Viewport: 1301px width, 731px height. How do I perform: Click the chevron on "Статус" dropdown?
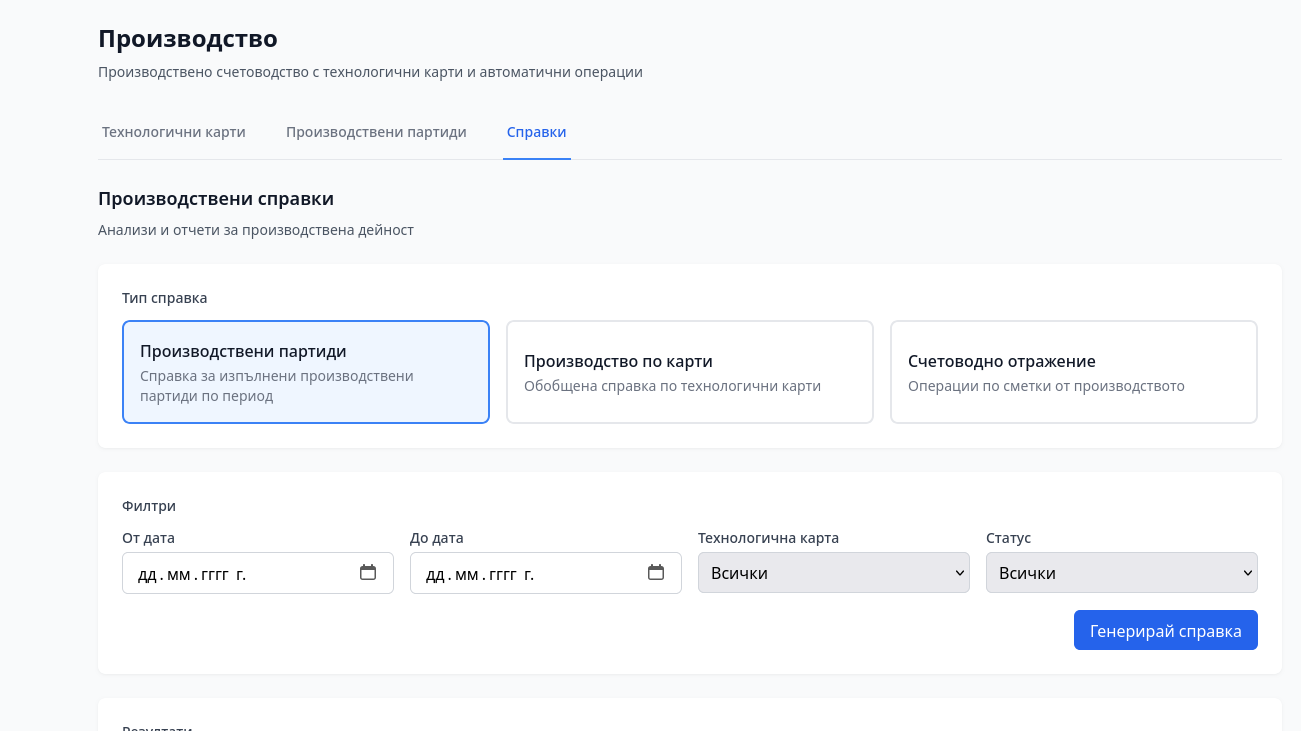[1245, 572]
